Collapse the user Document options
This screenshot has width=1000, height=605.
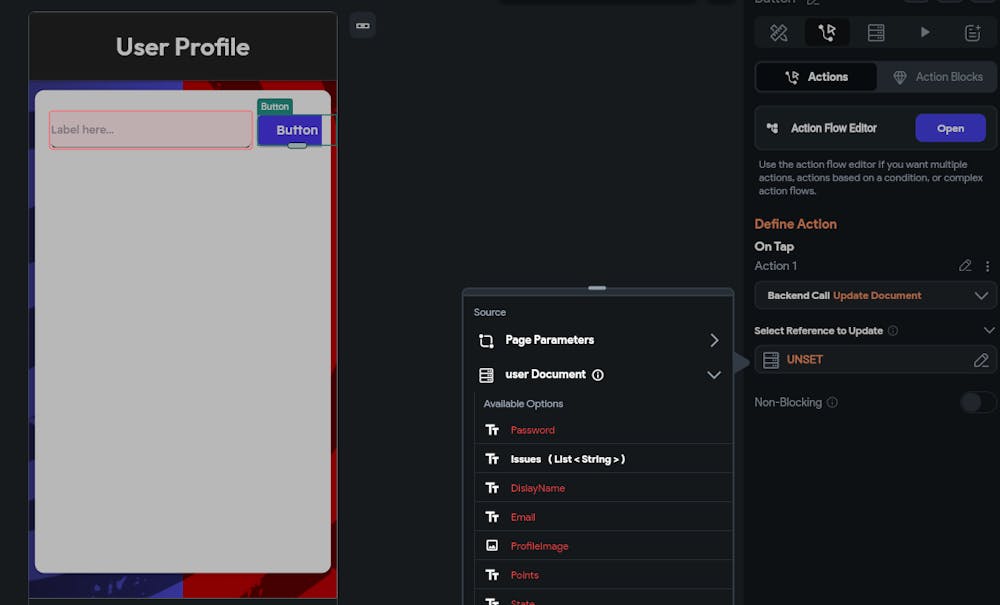[x=714, y=375]
